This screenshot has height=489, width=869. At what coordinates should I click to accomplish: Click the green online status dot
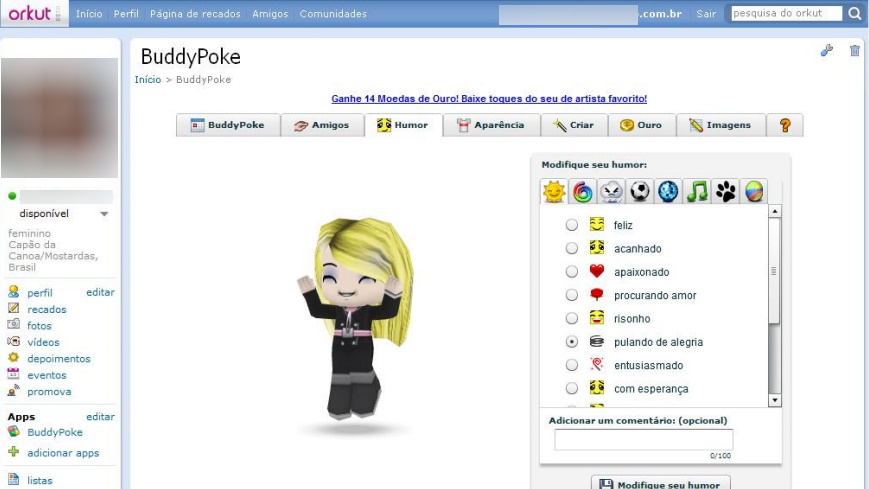point(12,196)
